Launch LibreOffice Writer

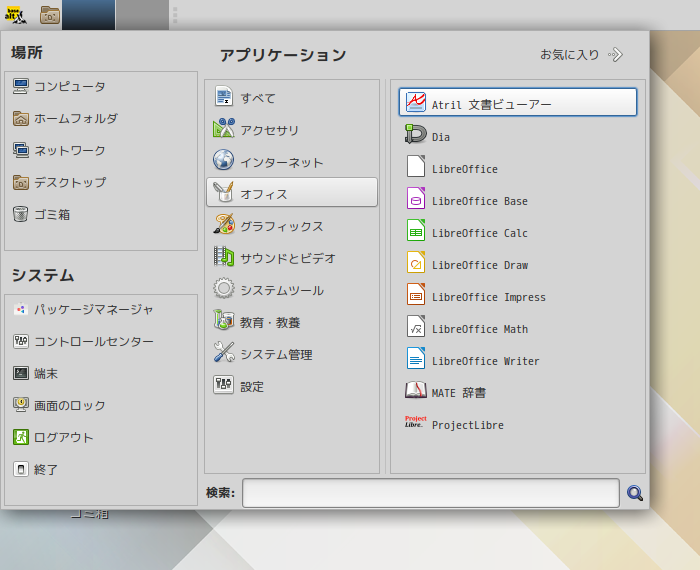518,360
